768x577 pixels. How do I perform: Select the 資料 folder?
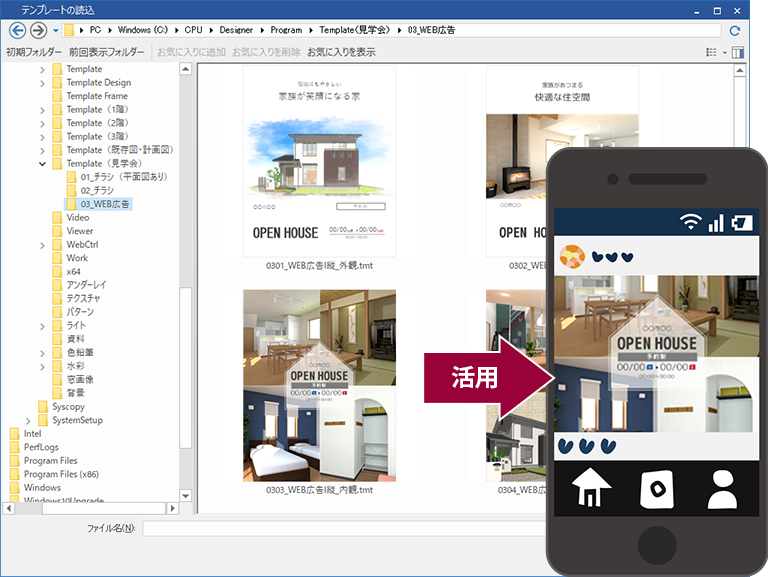pyautogui.click(x=69, y=338)
